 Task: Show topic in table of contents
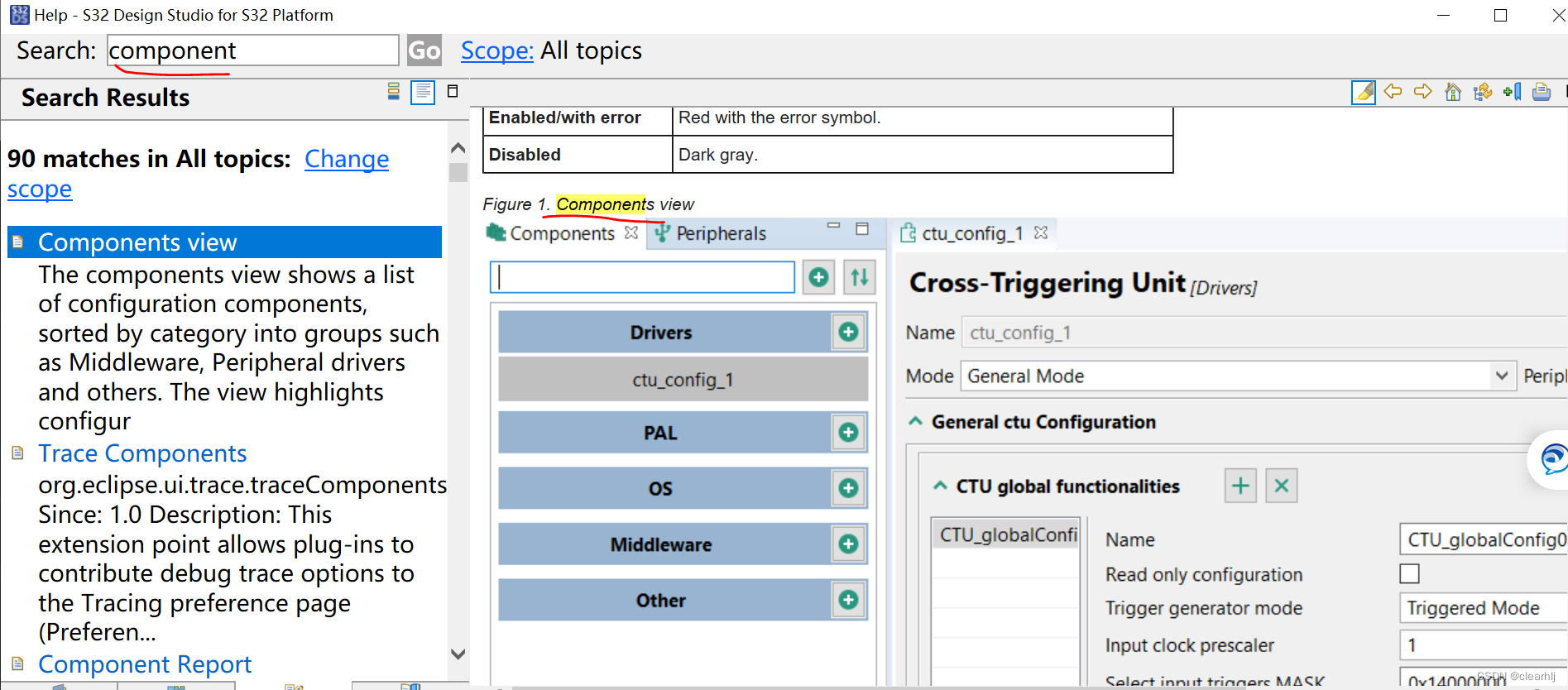[x=1483, y=92]
